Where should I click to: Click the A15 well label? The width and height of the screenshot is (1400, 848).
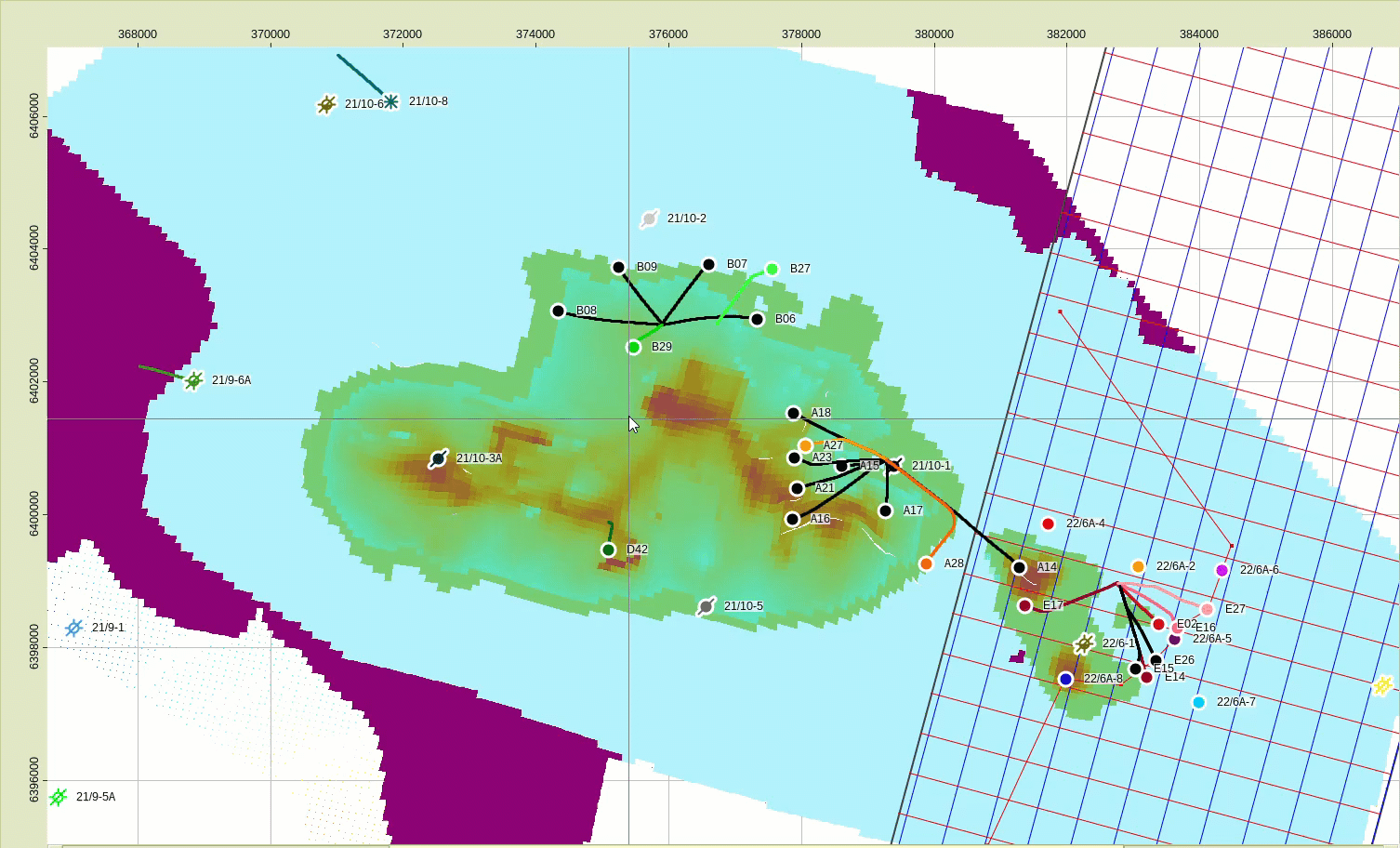click(x=869, y=466)
